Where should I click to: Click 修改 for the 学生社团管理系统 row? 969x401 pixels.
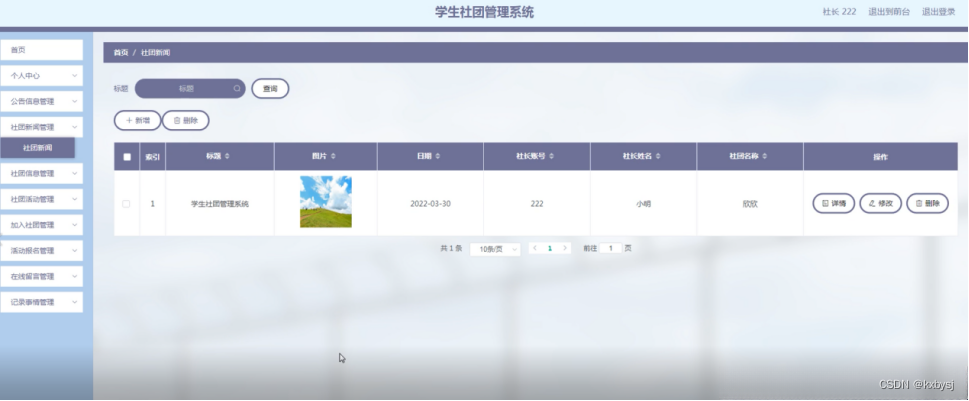tap(881, 203)
